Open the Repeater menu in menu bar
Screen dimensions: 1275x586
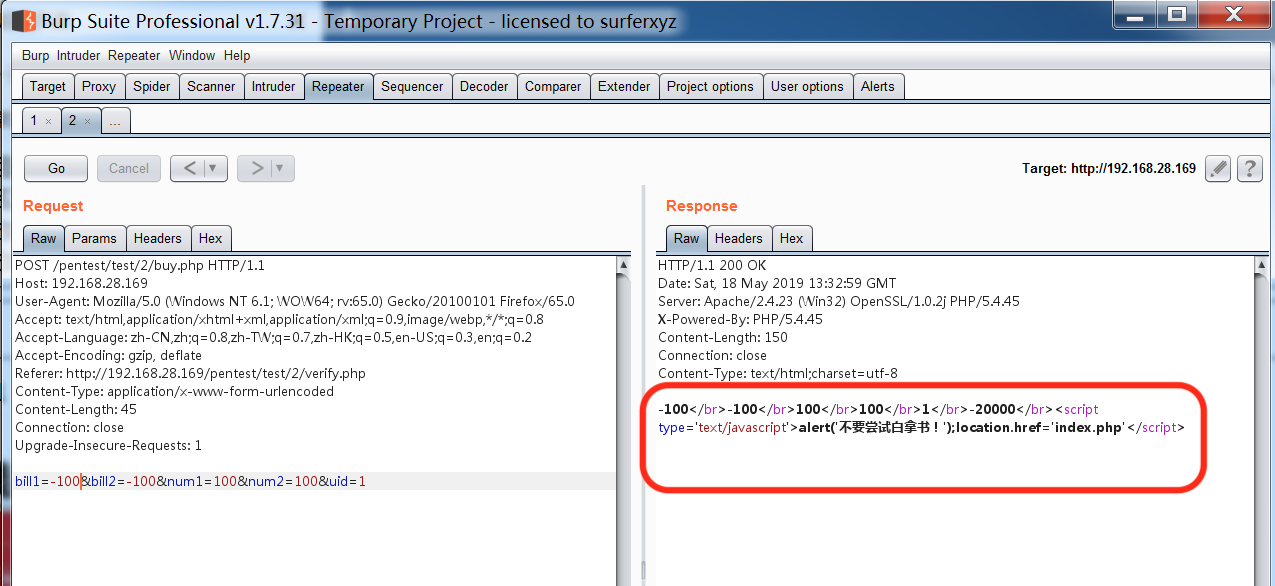click(134, 56)
